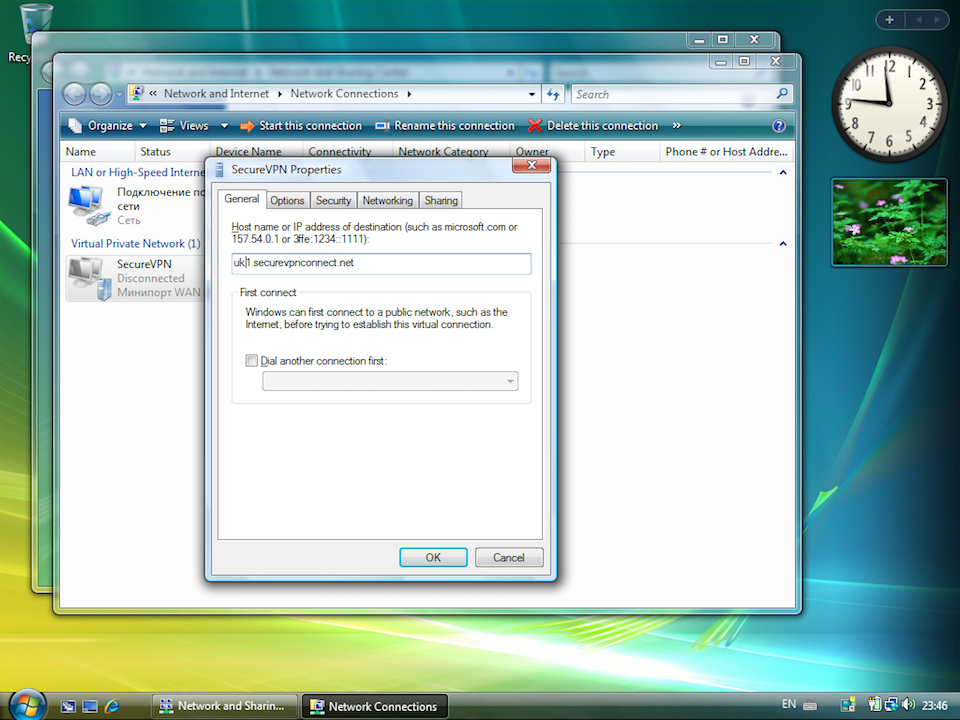Click the network tray icon
The image size is (960, 720).
click(x=891, y=705)
